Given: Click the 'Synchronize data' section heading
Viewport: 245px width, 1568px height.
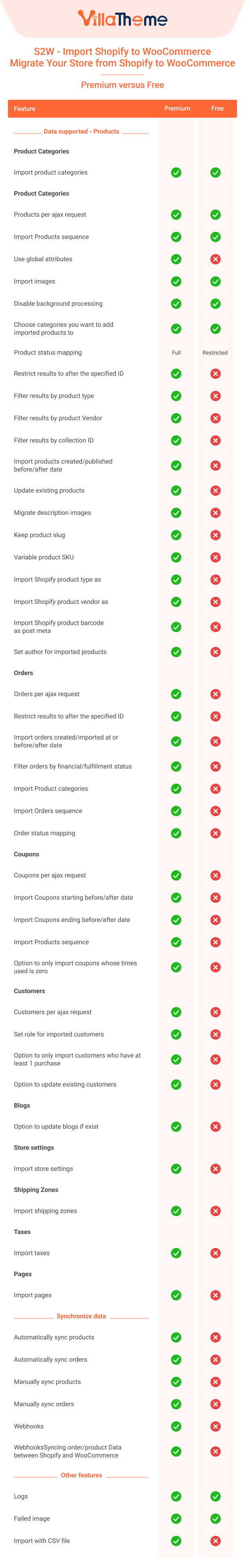Looking at the screenshot, I should click(81, 1316).
